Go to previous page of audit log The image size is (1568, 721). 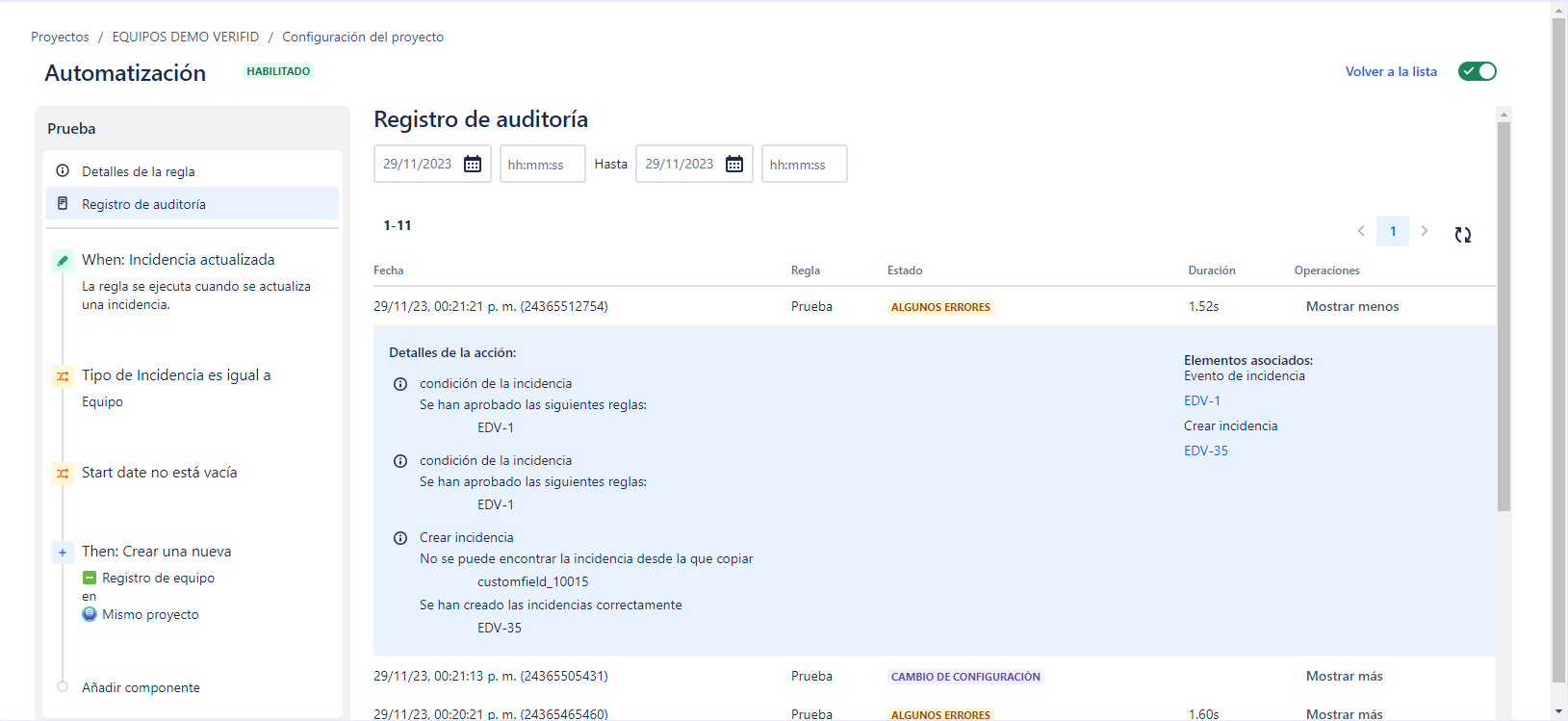pyautogui.click(x=1361, y=231)
